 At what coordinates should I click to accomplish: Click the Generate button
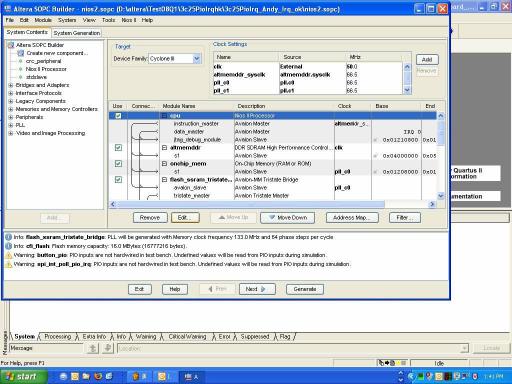(x=305, y=289)
